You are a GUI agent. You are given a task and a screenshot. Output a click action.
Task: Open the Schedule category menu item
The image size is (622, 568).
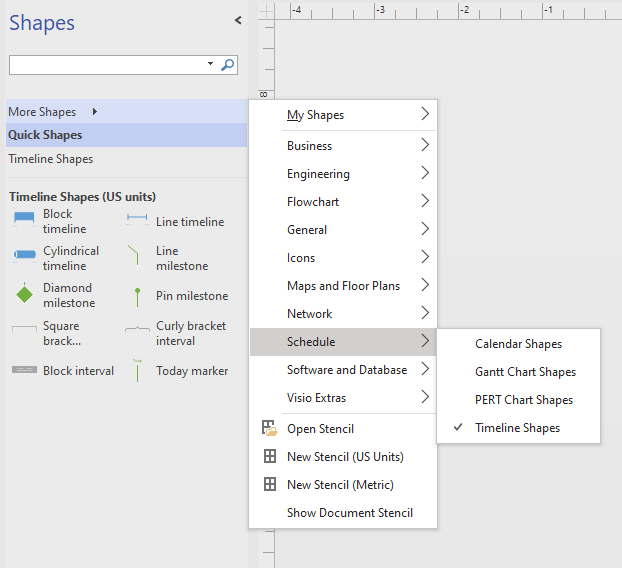click(x=343, y=342)
